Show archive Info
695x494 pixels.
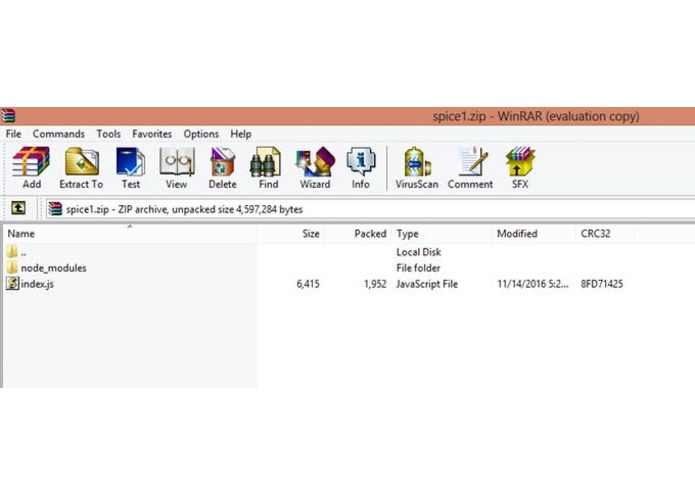(361, 168)
